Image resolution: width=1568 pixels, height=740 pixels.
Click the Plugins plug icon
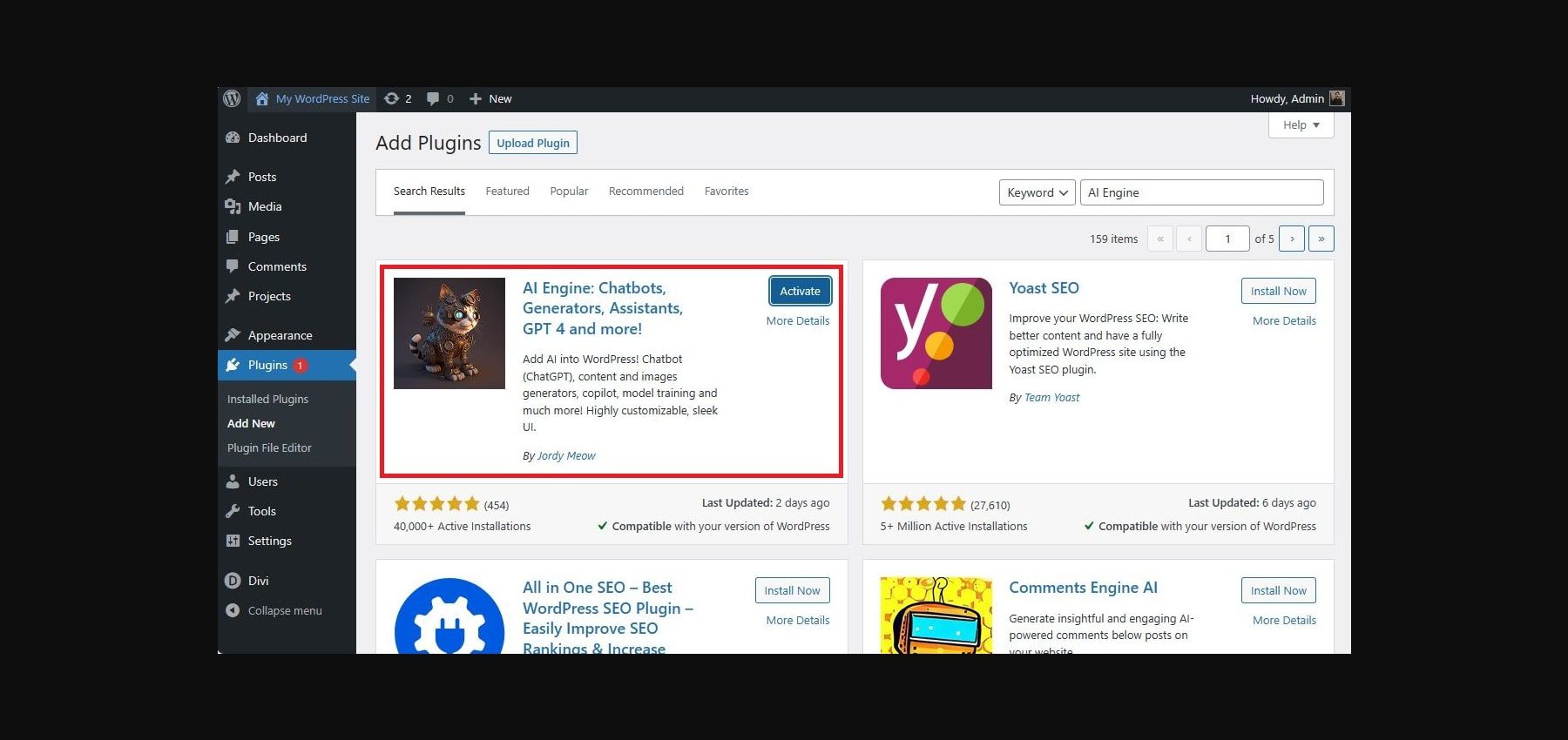(233, 365)
